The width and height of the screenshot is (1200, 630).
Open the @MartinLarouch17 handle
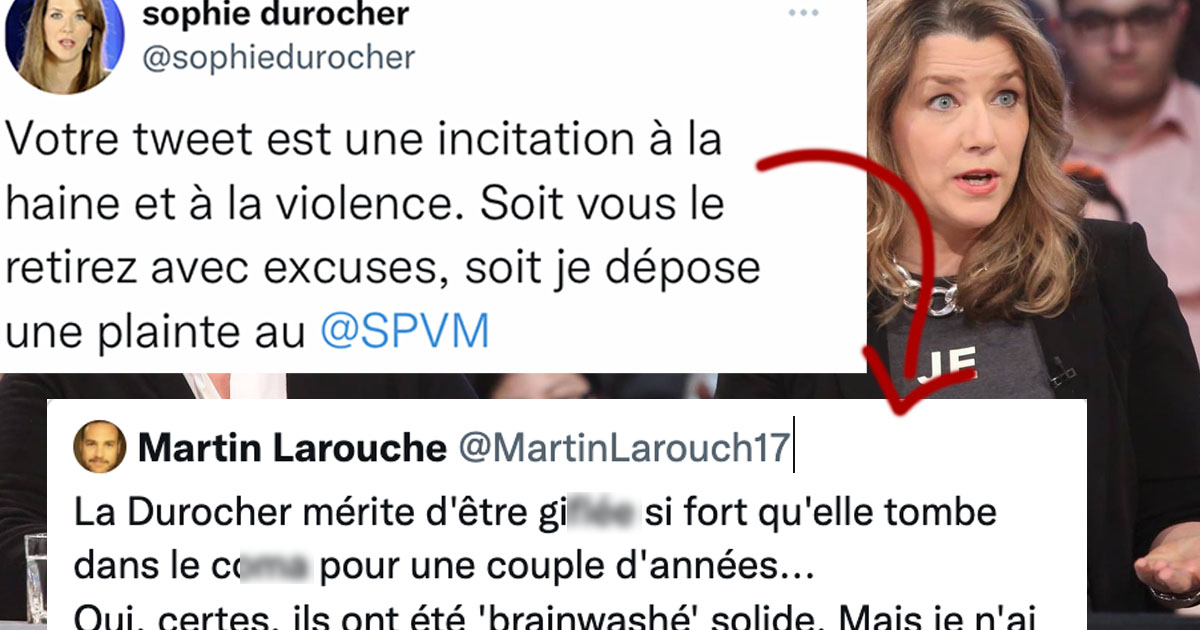623,448
